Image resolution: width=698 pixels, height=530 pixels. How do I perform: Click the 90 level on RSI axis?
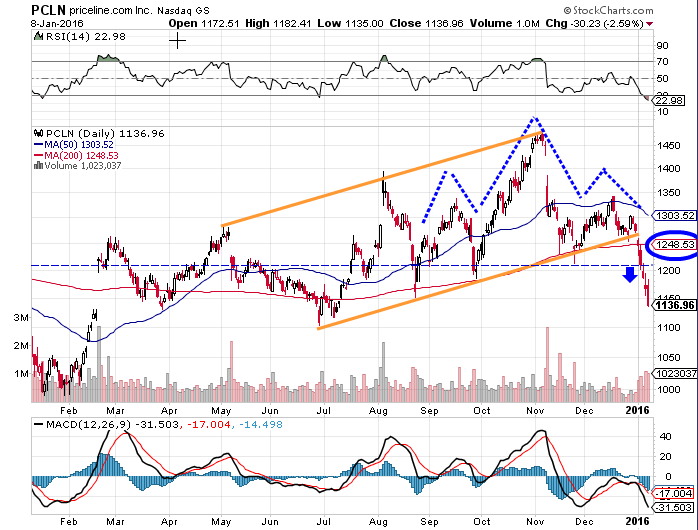click(662, 45)
